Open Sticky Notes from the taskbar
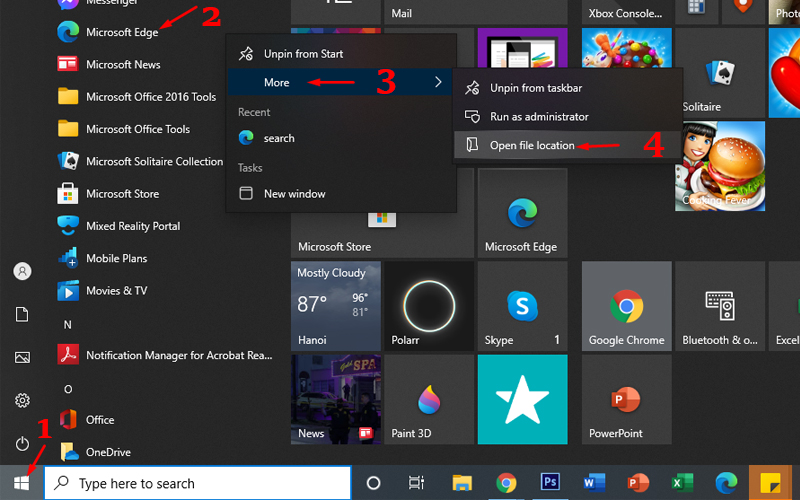Image resolution: width=800 pixels, height=500 pixels. [x=770, y=483]
